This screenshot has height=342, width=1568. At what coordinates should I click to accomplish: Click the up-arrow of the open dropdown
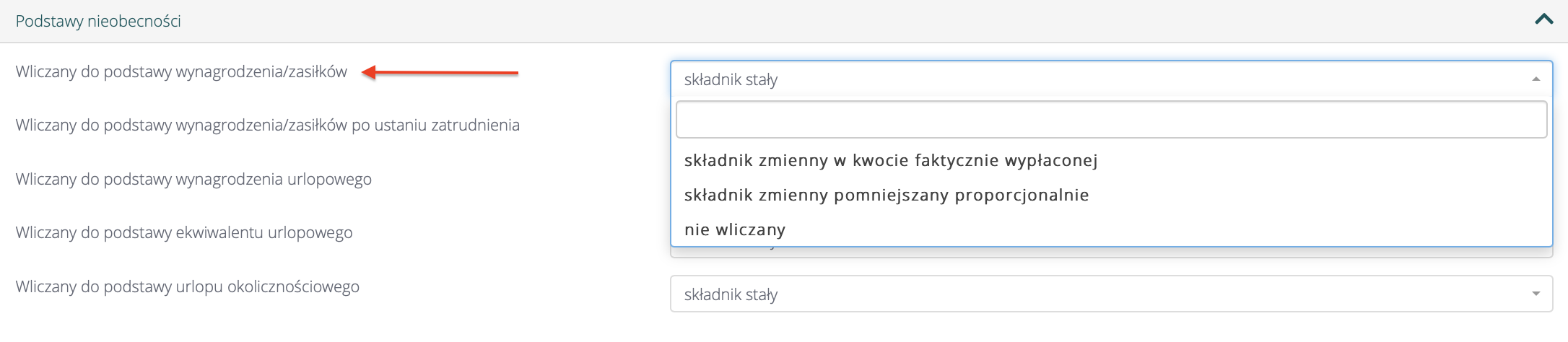(1536, 79)
